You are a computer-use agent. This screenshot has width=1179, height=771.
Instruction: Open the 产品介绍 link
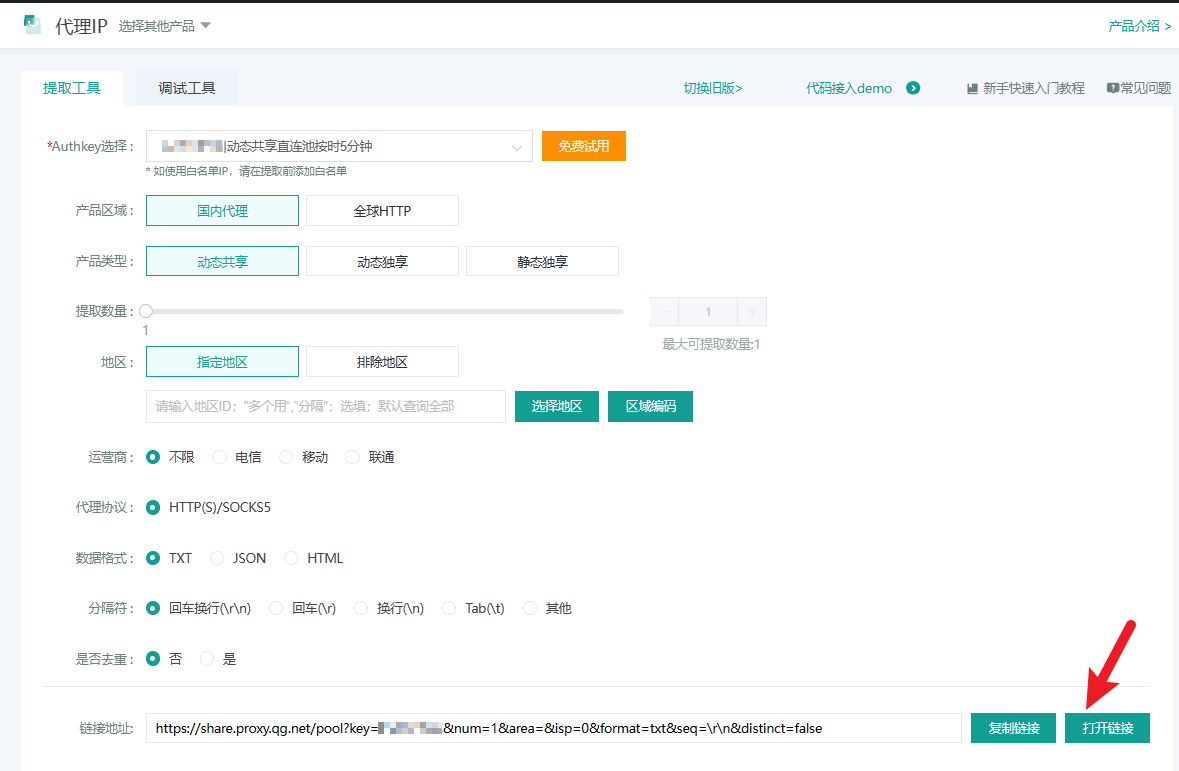tap(1139, 26)
